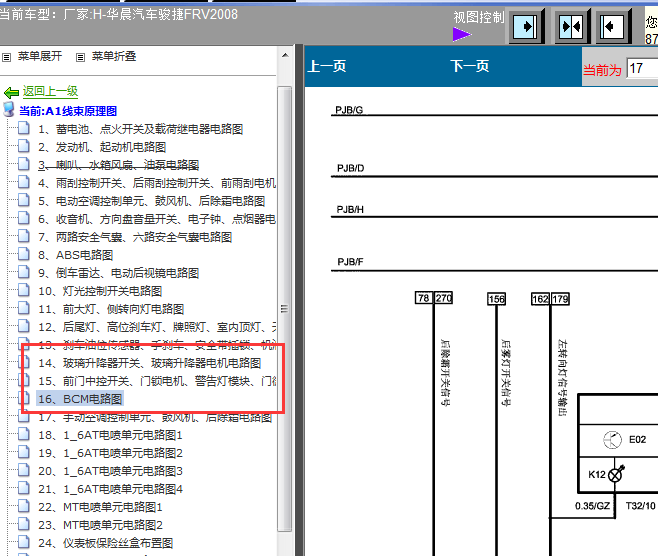Click the T32/10 pin label
658x556 pixels.
[x=641, y=506]
